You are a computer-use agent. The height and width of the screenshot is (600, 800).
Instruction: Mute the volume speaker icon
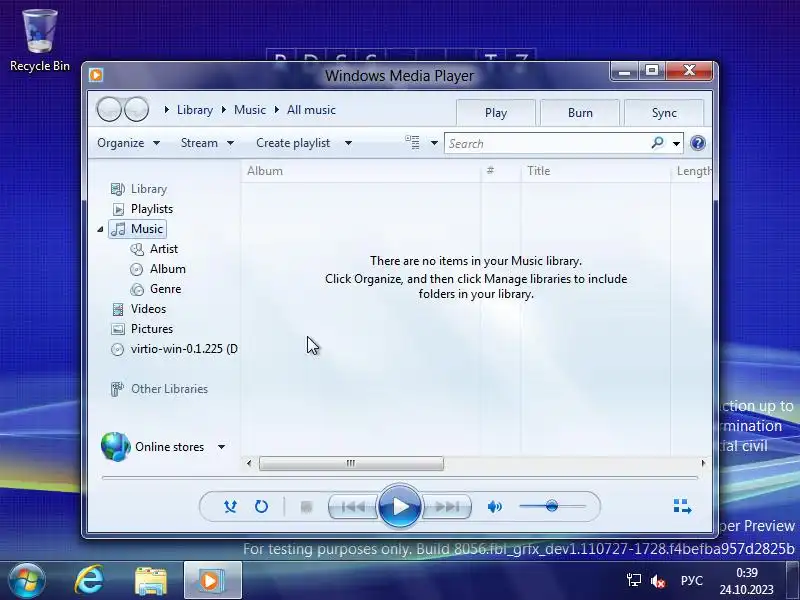click(494, 507)
